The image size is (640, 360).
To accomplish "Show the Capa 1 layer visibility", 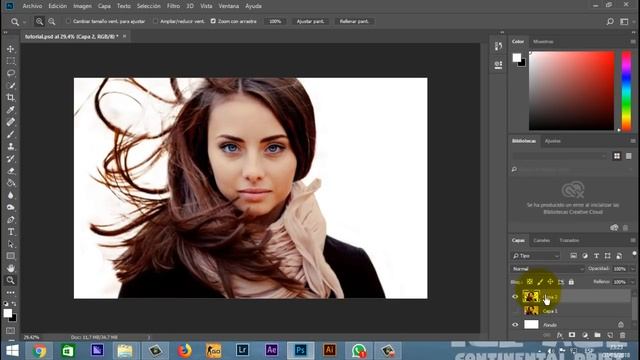I will coord(515,311).
